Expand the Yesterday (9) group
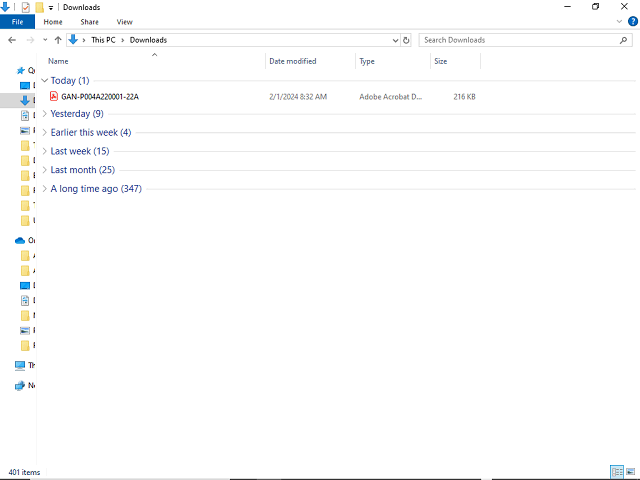Image resolution: width=640 pixels, height=480 pixels. pos(44,114)
